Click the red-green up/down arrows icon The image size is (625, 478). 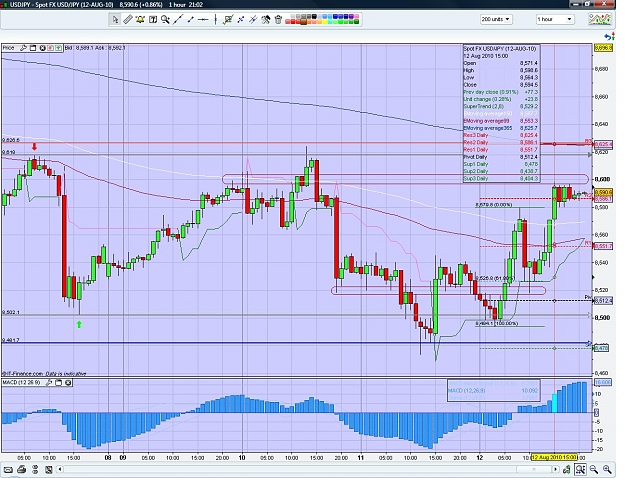(612, 37)
